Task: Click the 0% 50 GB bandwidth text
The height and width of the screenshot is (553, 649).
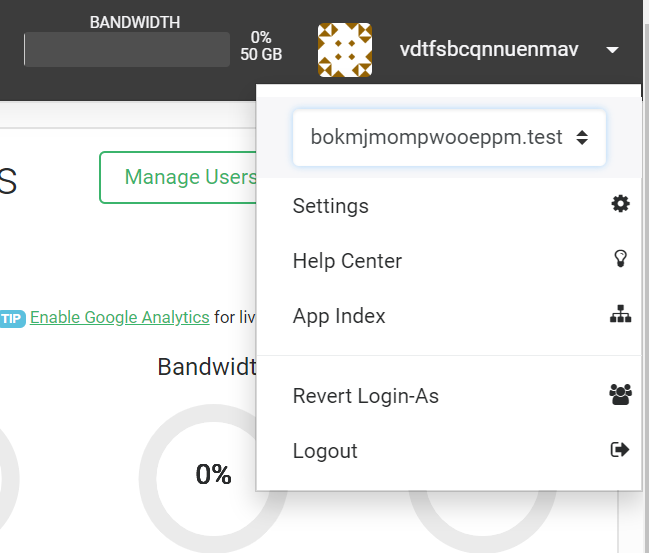Action: click(260, 46)
